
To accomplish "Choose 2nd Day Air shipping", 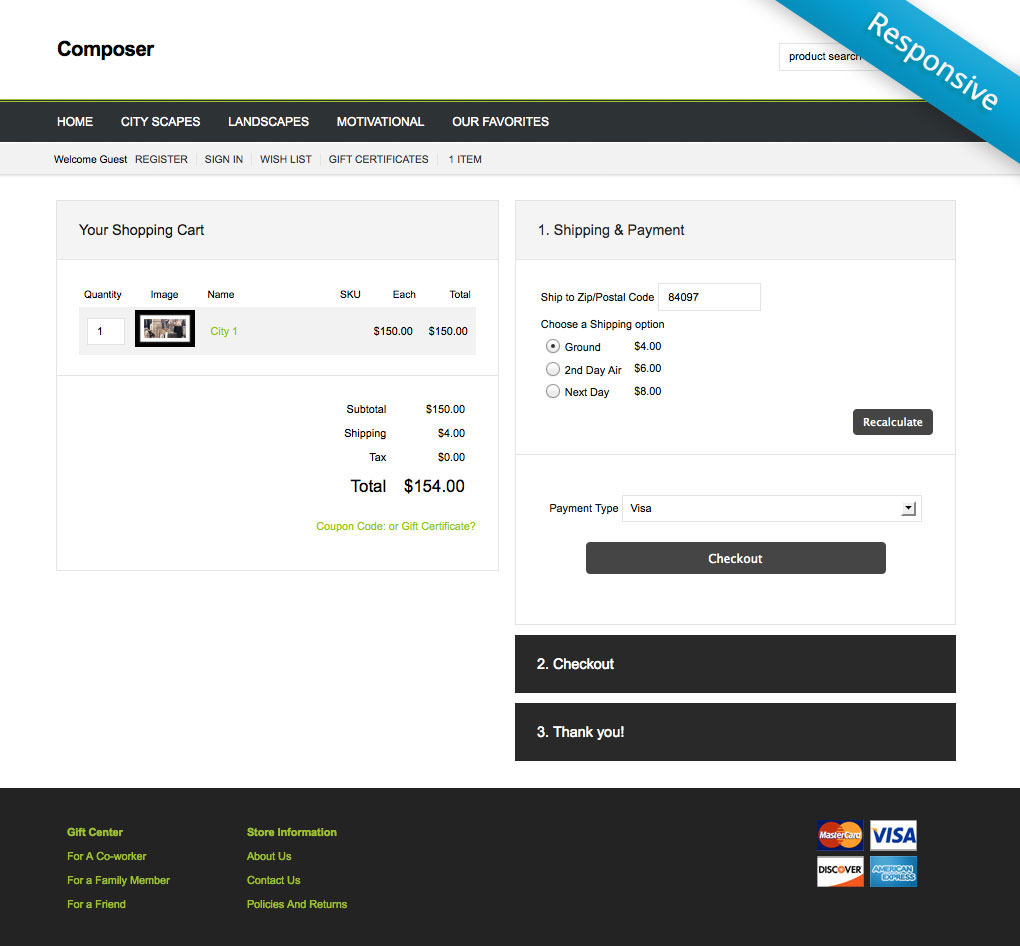I will pos(553,369).
